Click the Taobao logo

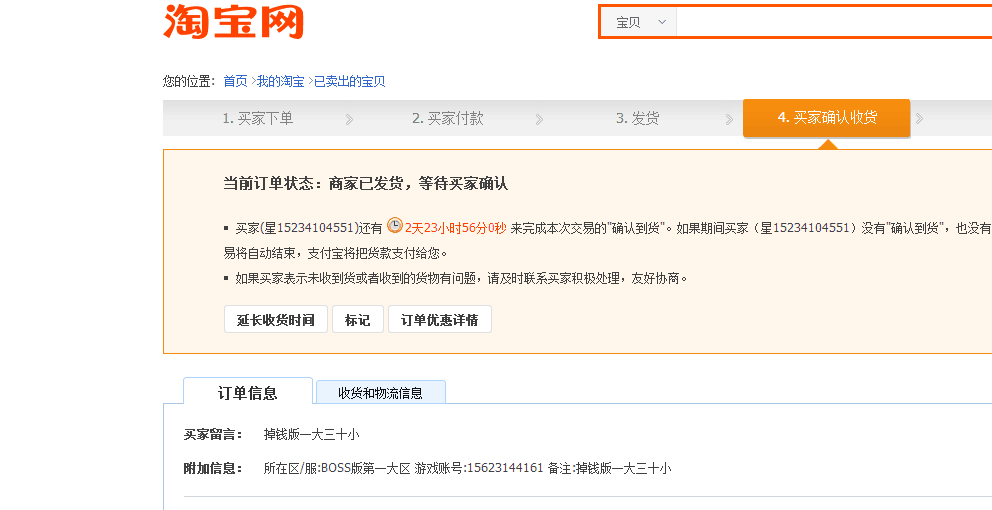tap(233, 22)
